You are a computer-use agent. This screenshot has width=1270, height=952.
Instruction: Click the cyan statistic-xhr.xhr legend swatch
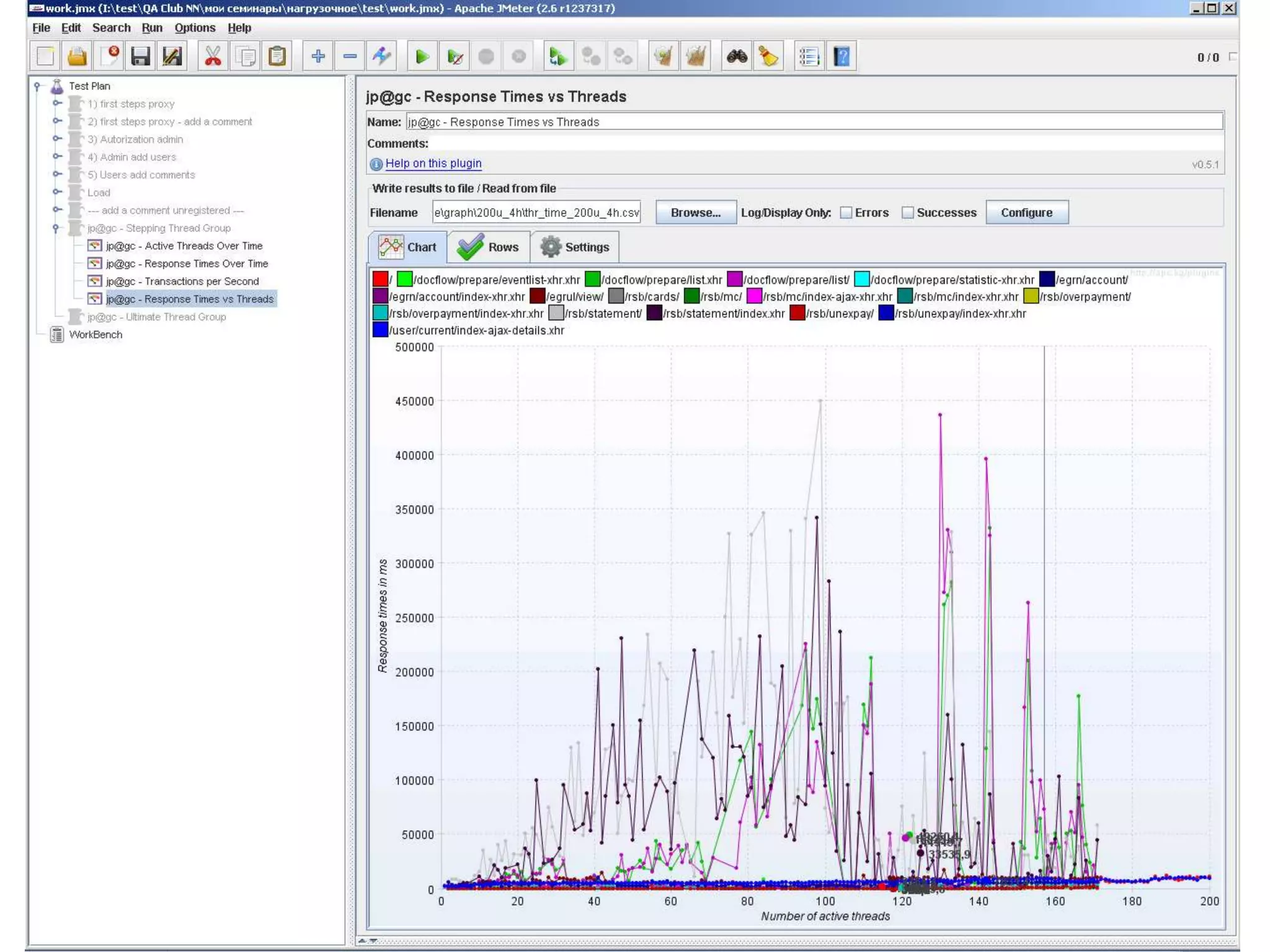861,280
